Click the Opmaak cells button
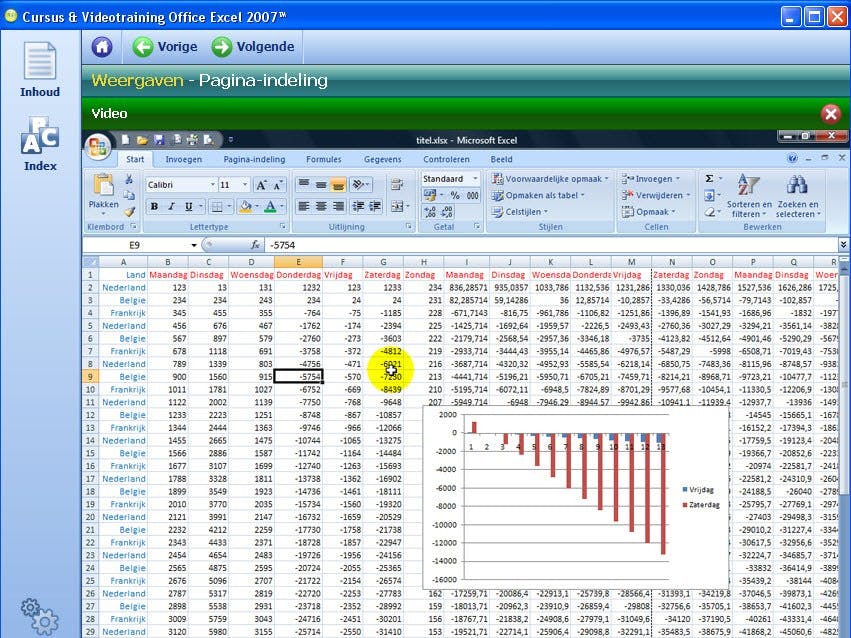The image size is (851, 638). point(649,212)
